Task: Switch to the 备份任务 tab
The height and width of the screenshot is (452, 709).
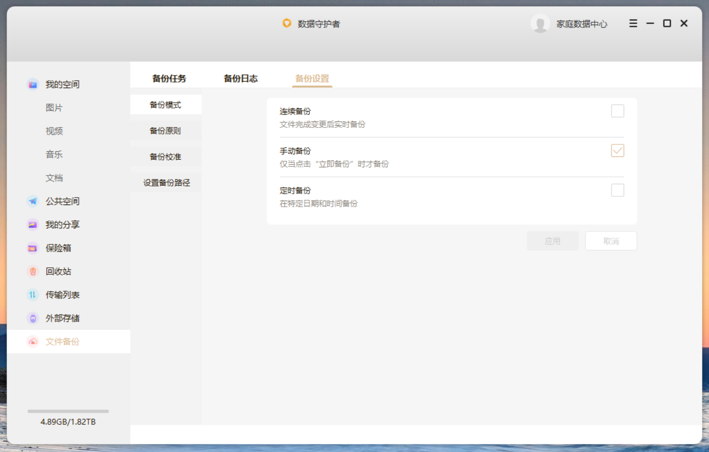Action: (x=169, y=78)
